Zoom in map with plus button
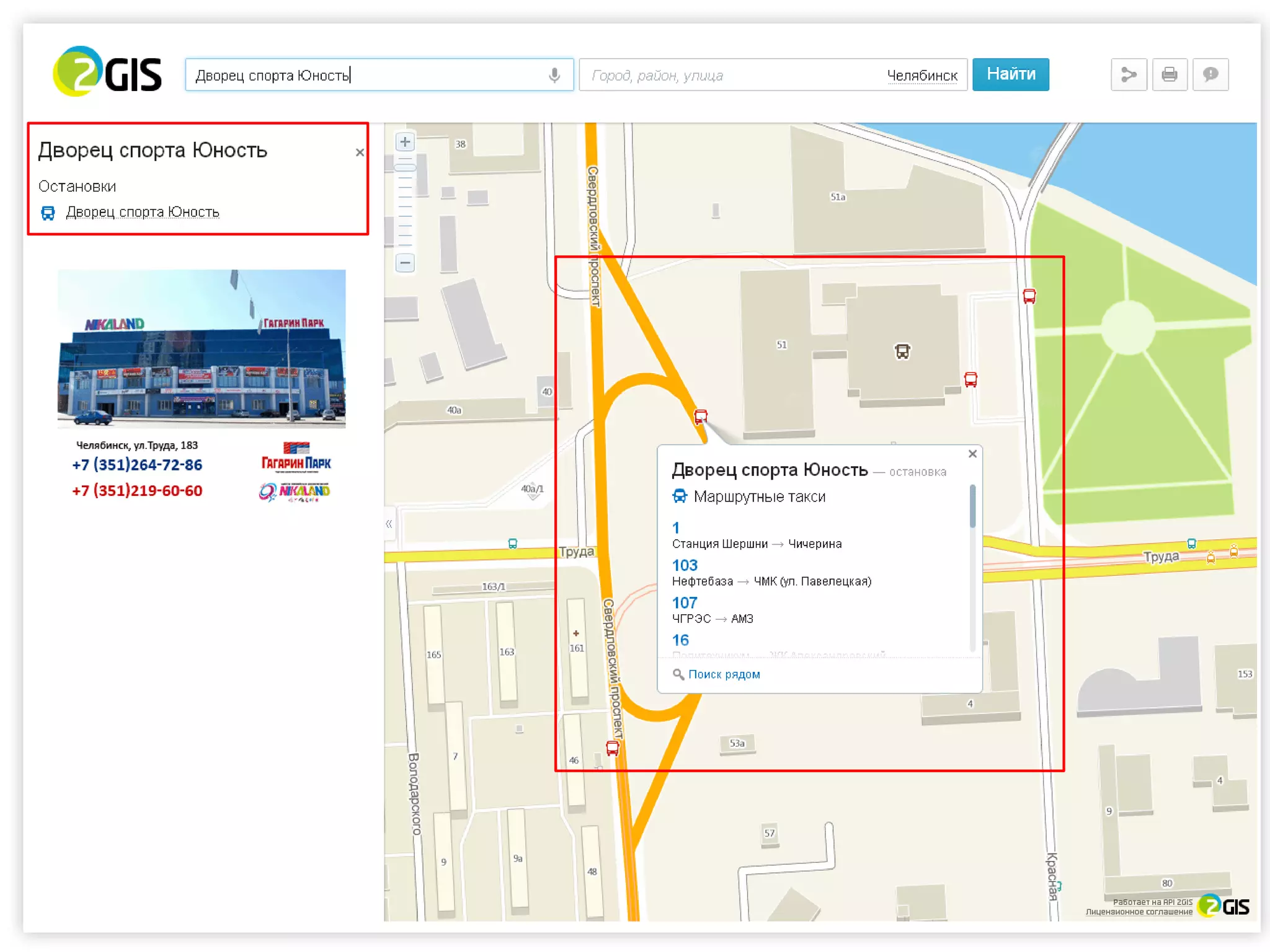Screen dimensions: 1270x952 click(405, 143)
